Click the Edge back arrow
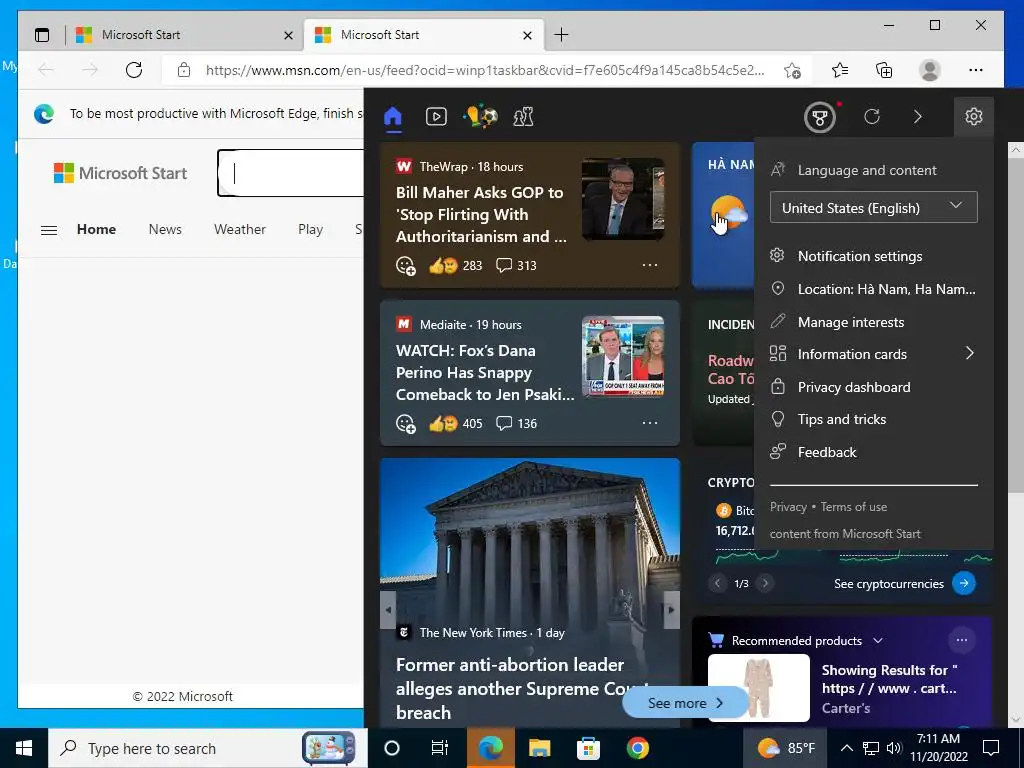Screen dimensions: 1024x768 click(46, 70)
